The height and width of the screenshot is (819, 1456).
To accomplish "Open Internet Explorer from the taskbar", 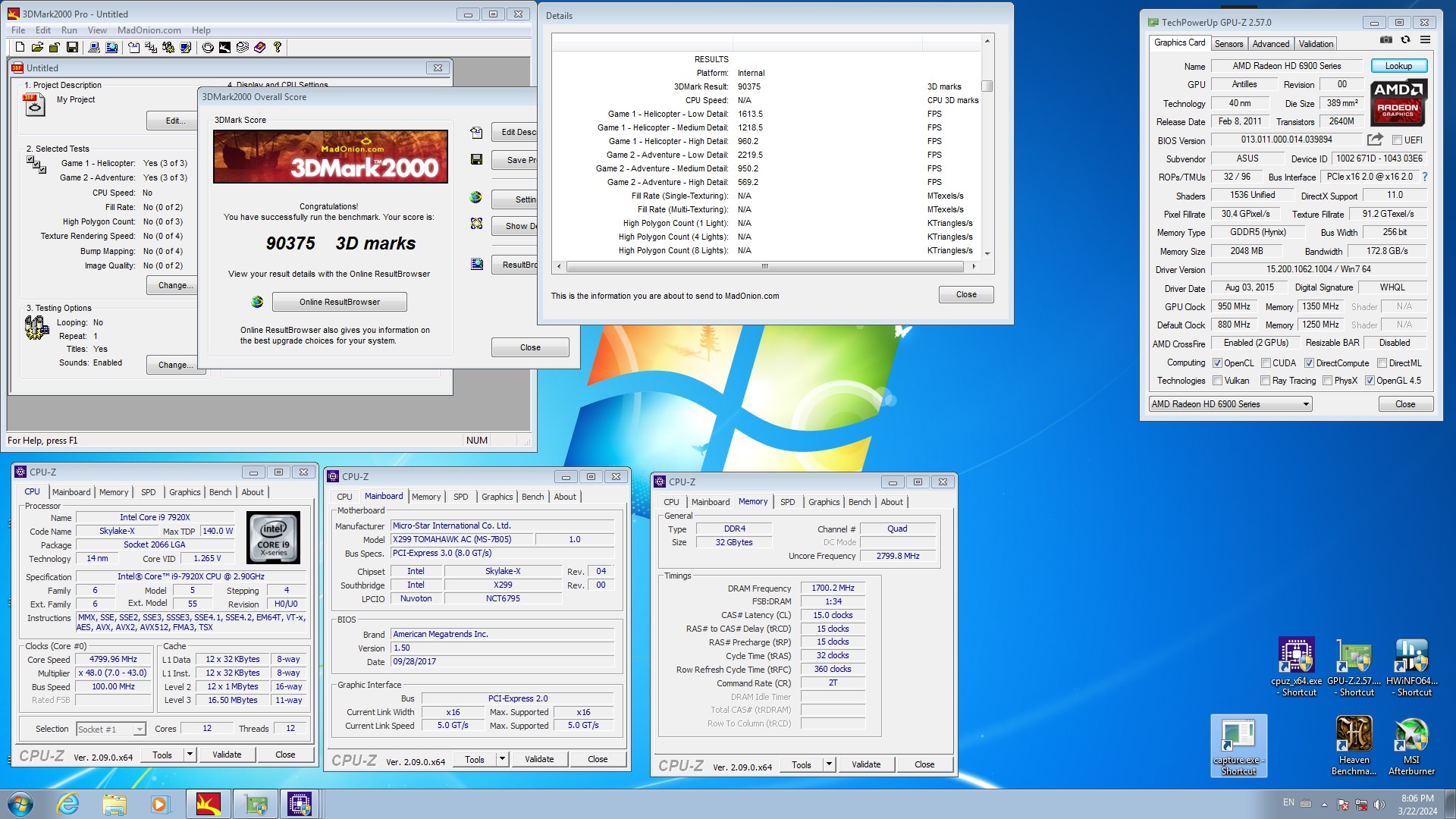I will 67,804.
